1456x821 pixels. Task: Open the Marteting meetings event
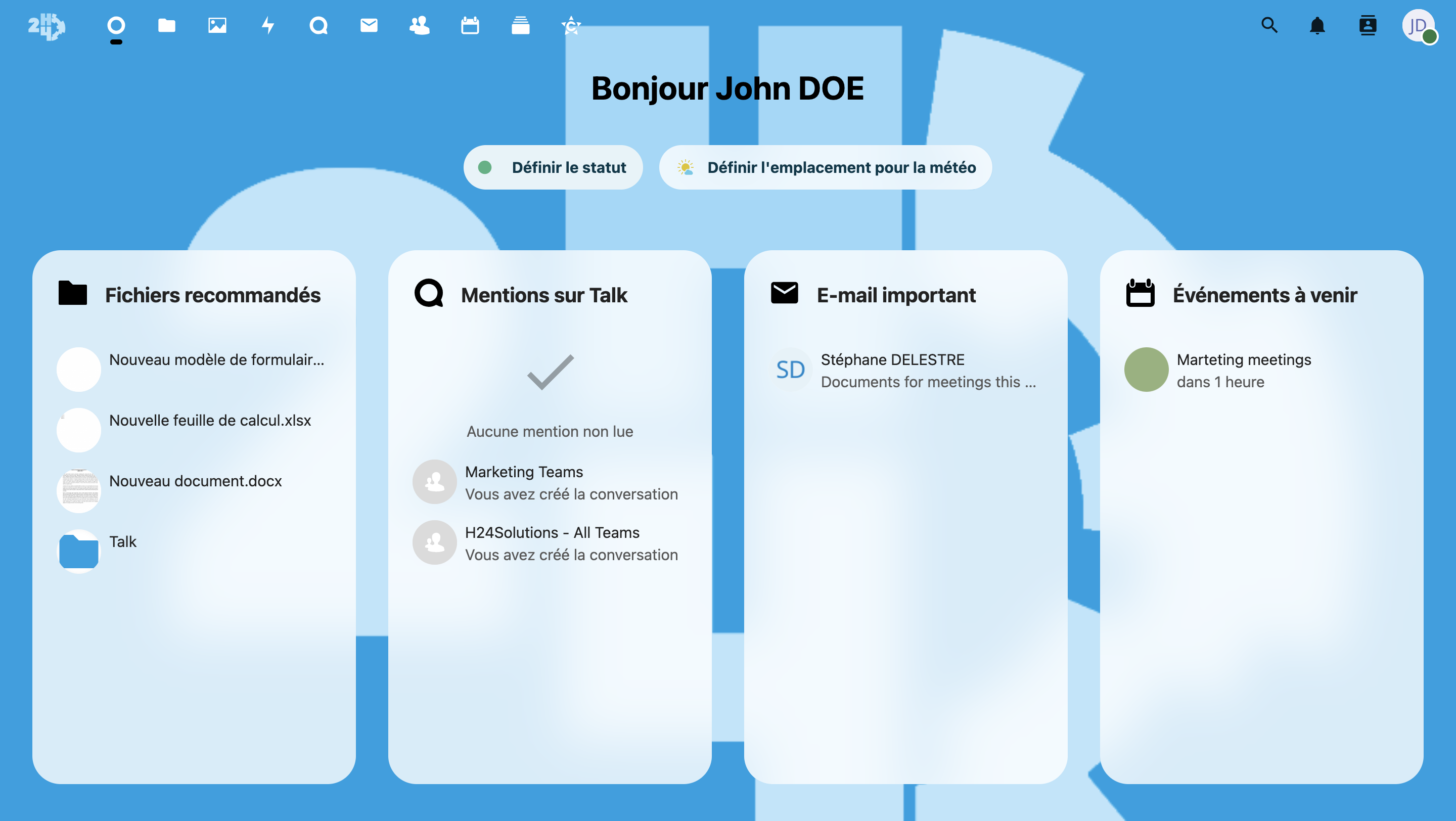(x=1261, y=370)
